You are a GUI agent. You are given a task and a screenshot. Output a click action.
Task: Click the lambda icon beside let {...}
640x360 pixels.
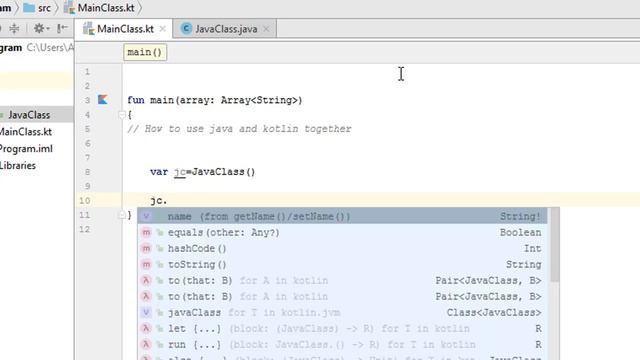tap(146, 329)
